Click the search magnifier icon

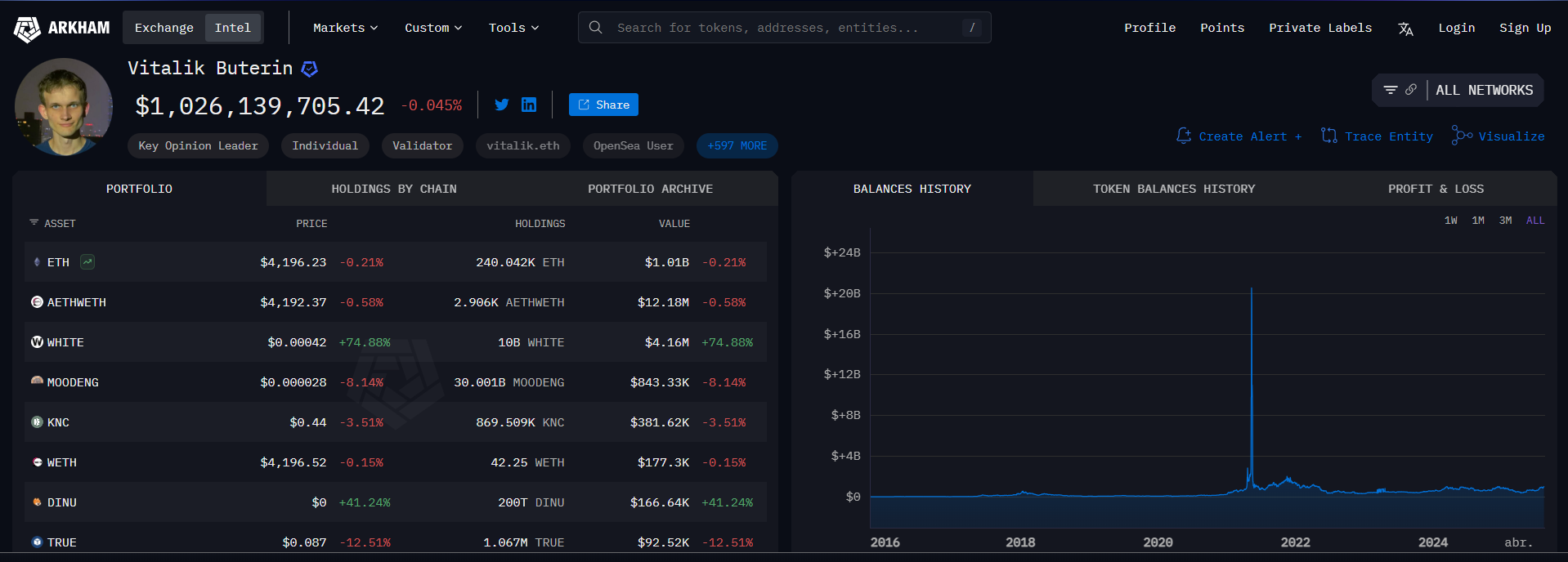tap(596, 28)
